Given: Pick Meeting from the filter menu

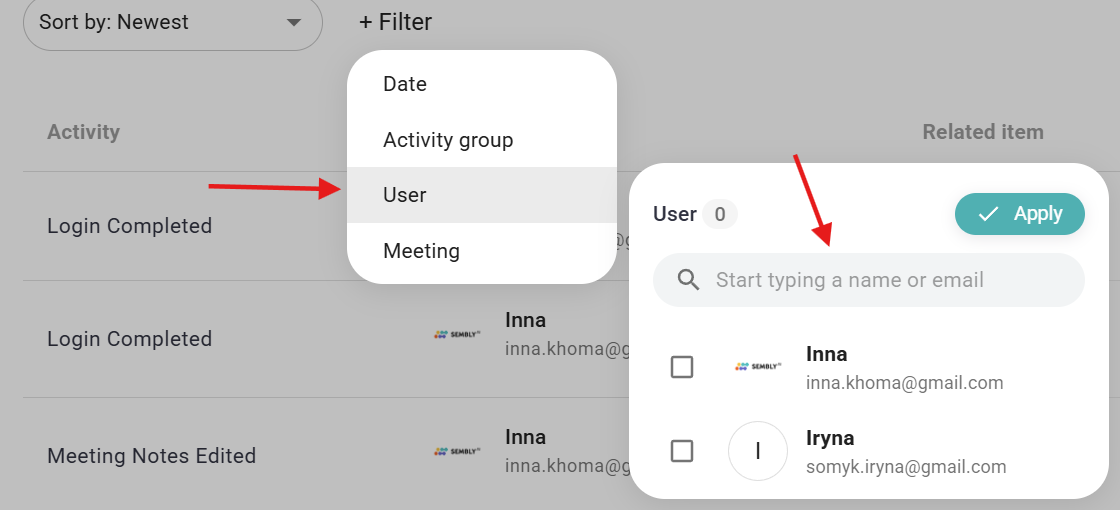Looking at the screenshot, I should click(x=421, y=251).
